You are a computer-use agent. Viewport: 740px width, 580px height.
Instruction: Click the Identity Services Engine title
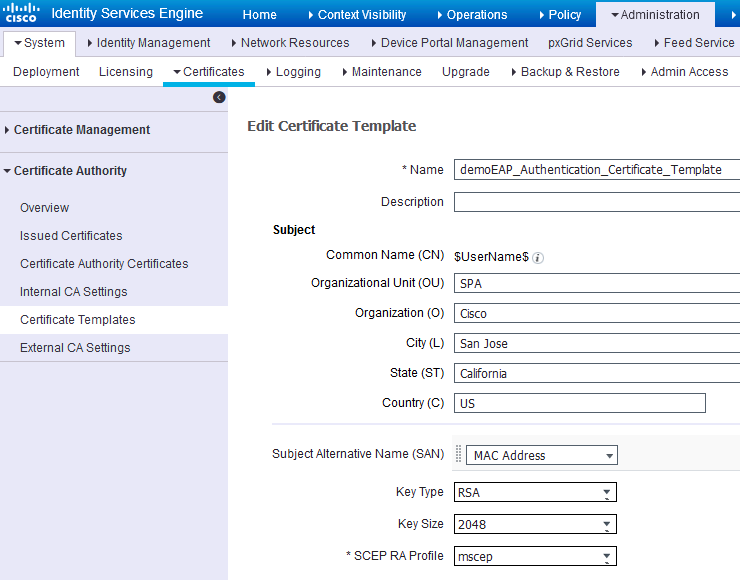127,13
